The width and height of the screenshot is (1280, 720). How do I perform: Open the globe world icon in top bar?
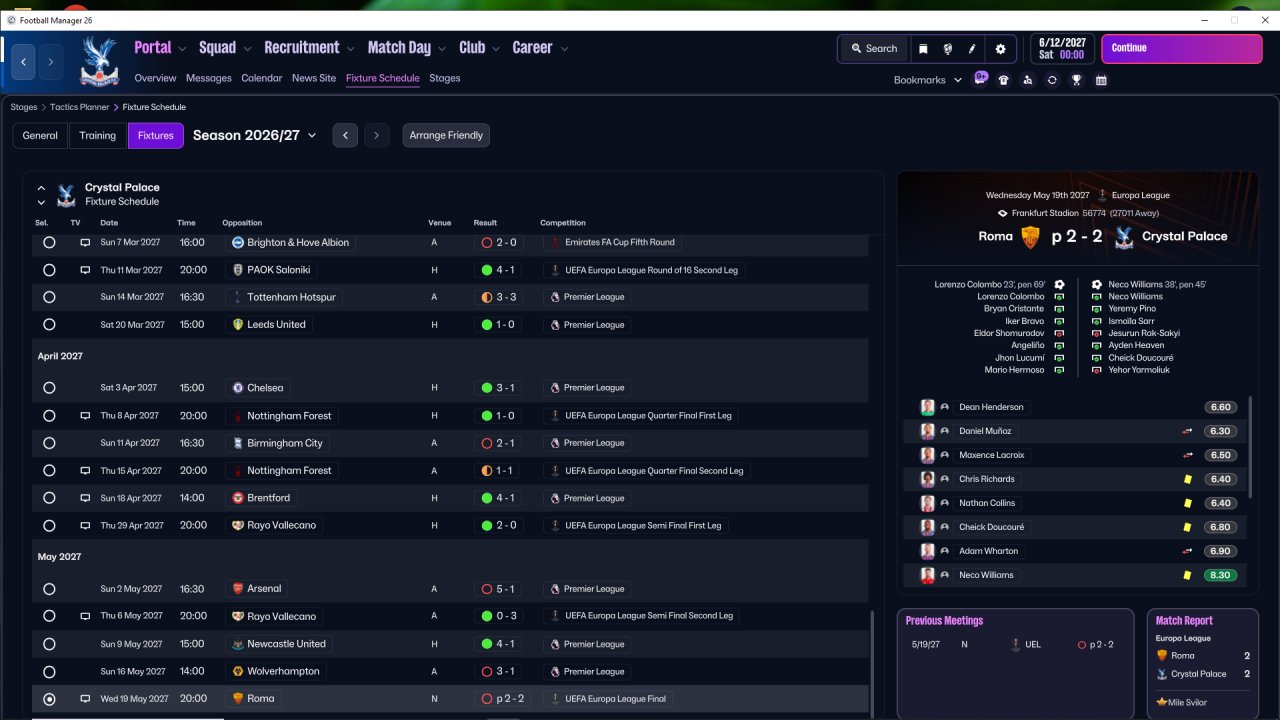pyautogui.click(x=947, y=48)
